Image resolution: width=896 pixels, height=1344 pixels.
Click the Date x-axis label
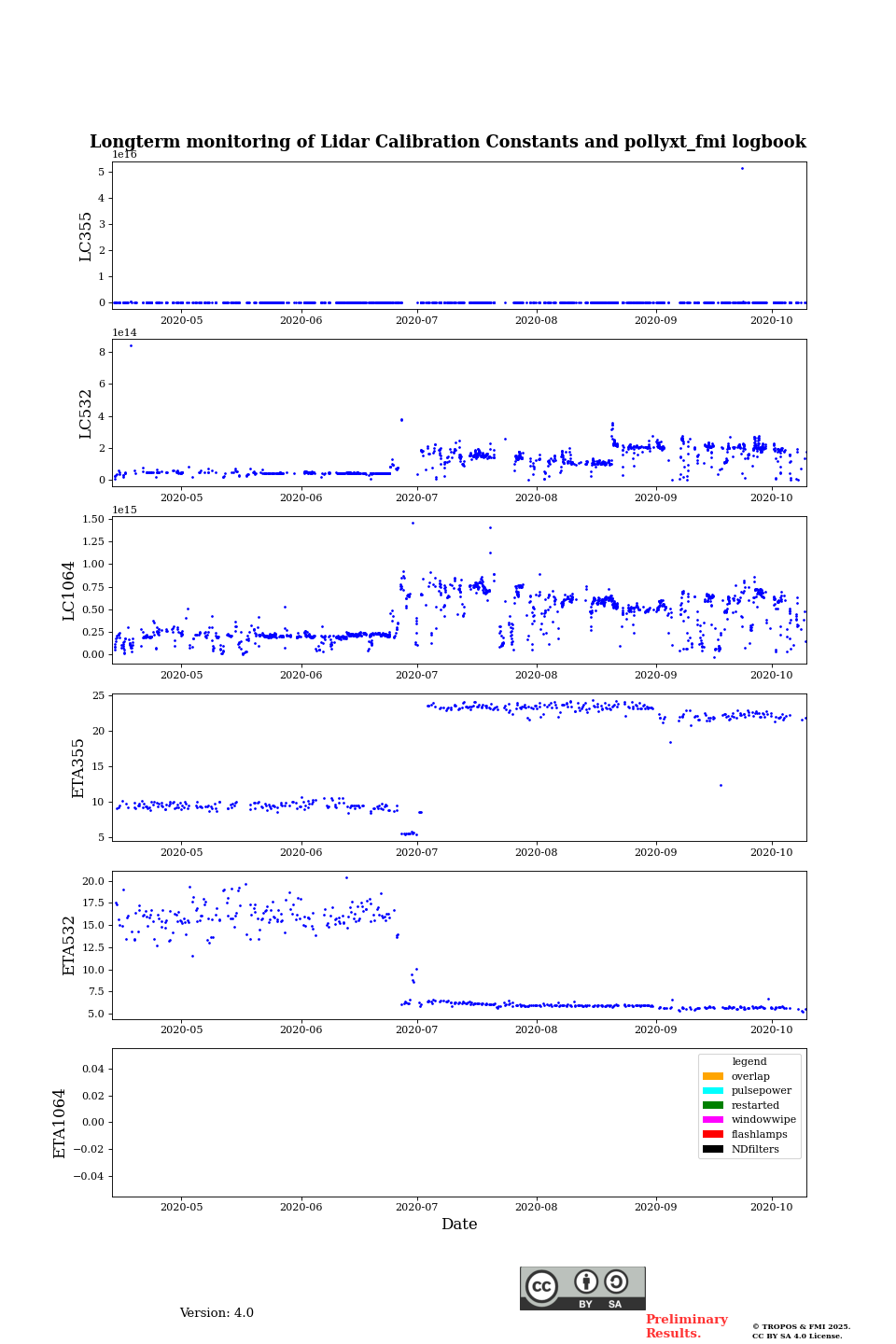coord(459,1225)
